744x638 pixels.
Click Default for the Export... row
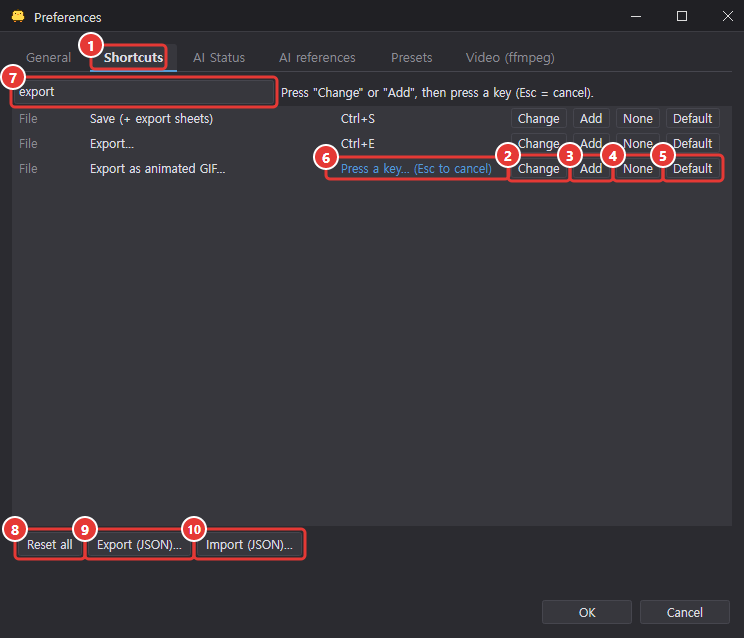[x=692, y=144]
